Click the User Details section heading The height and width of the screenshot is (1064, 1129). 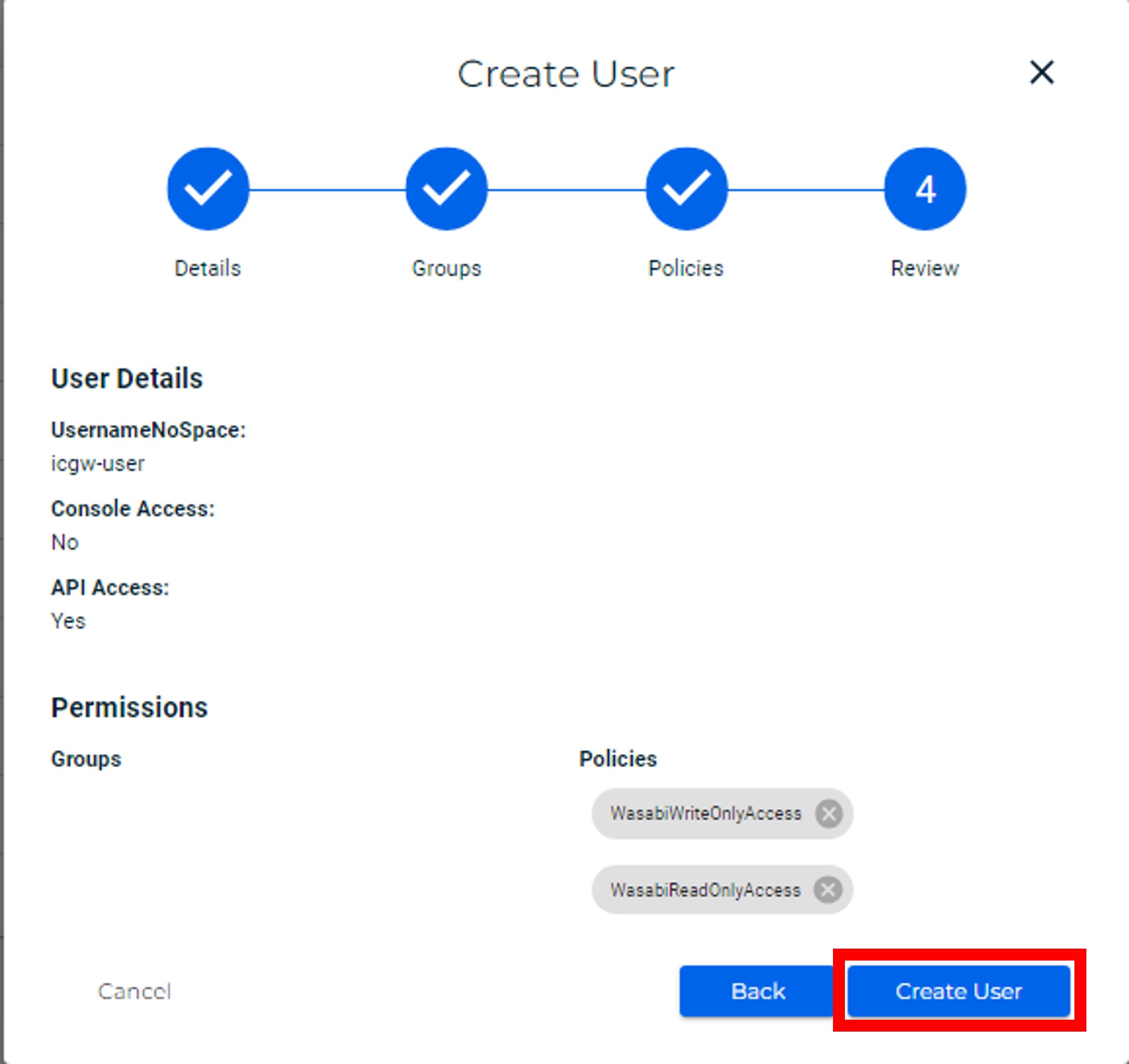pyautogui.click(x=127, y=379)
